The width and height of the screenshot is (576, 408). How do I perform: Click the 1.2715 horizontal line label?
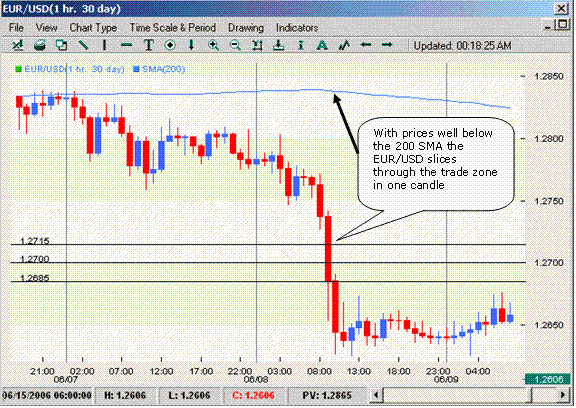coord(35,241)
